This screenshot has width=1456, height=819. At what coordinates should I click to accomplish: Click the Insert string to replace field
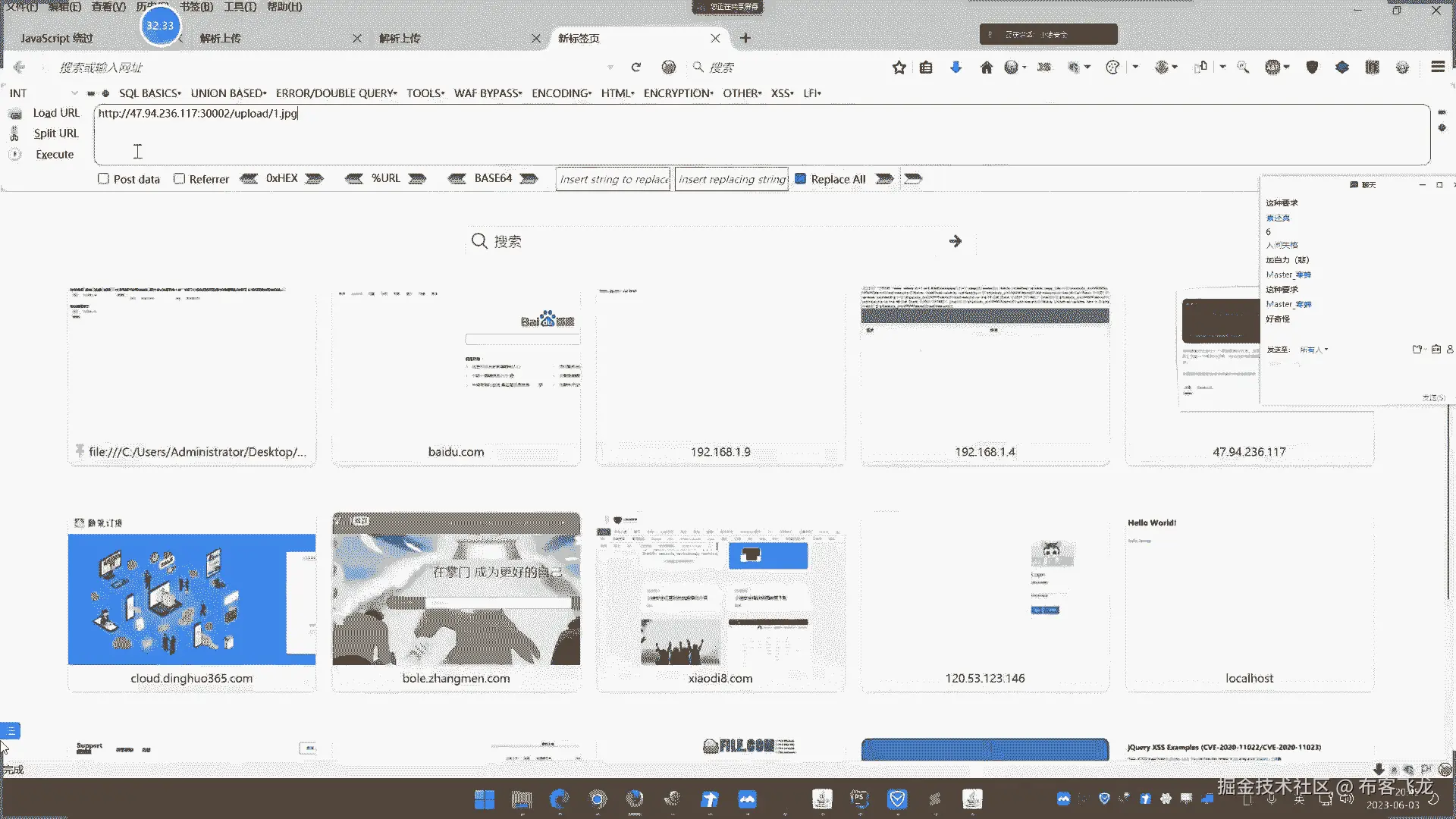pos(613,179)
